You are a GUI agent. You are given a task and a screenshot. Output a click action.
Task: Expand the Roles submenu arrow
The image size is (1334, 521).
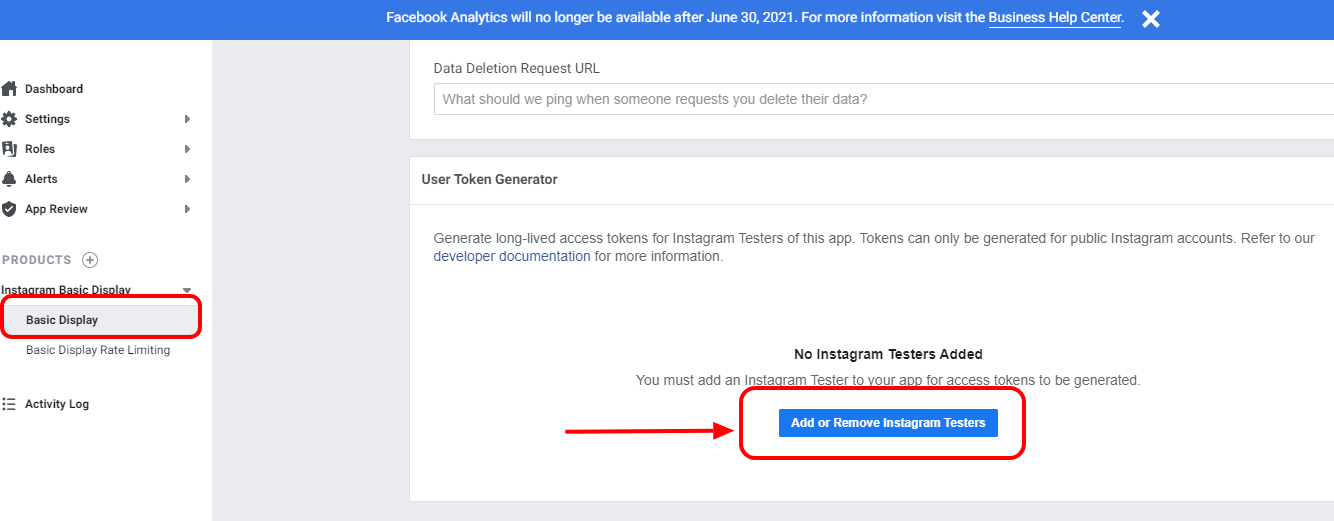click(187, 149)
